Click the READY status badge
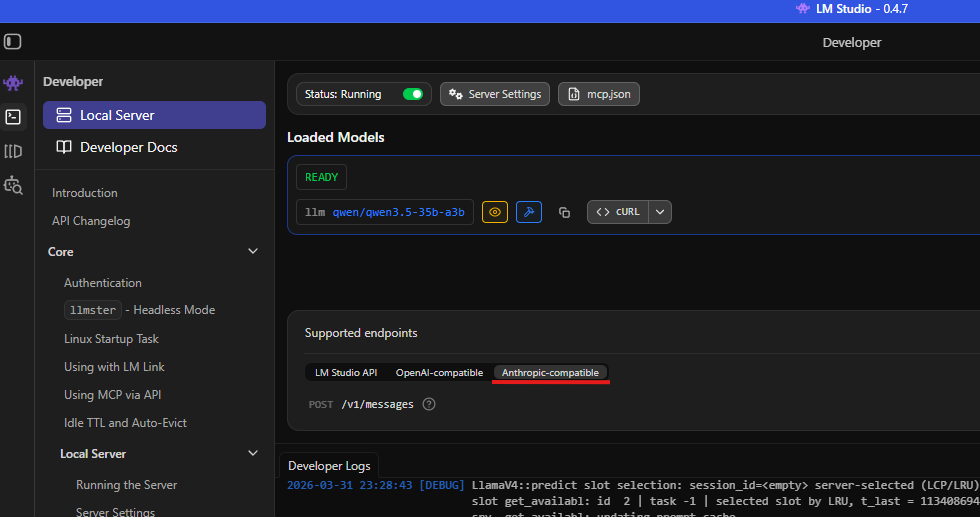 (321, 177)
